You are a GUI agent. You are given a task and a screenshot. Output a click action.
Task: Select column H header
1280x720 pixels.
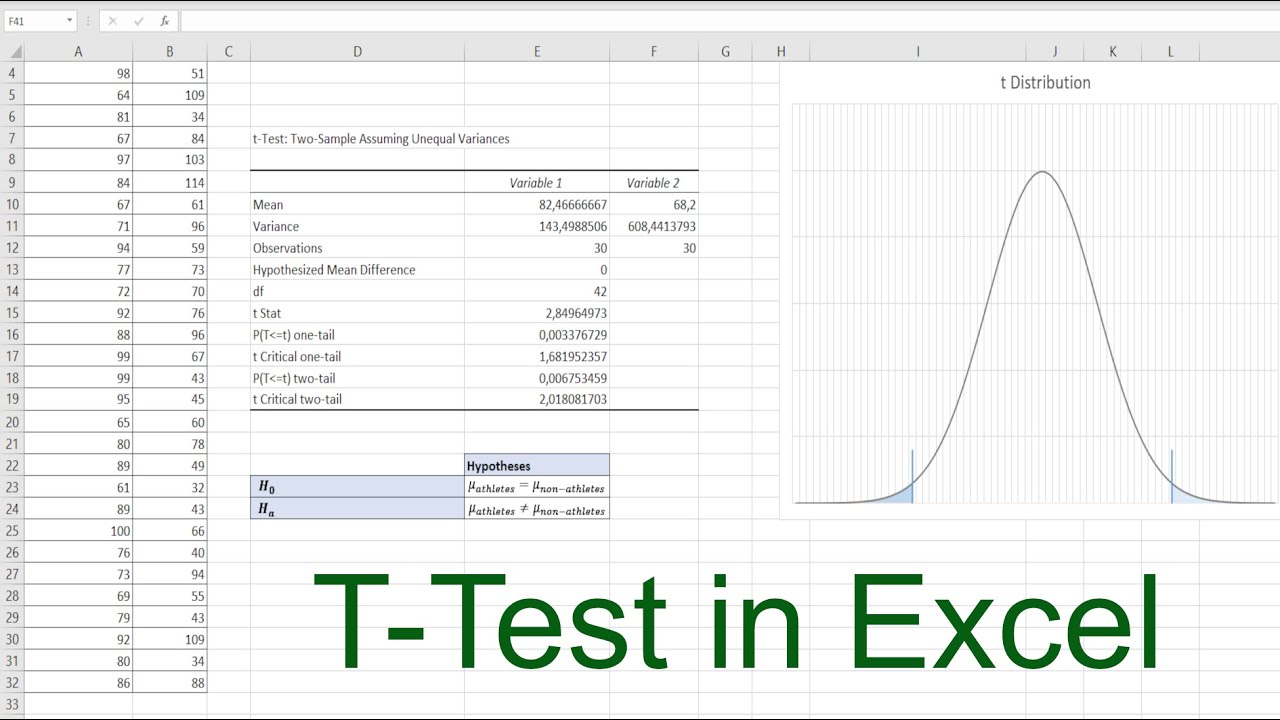coord(781,52)
